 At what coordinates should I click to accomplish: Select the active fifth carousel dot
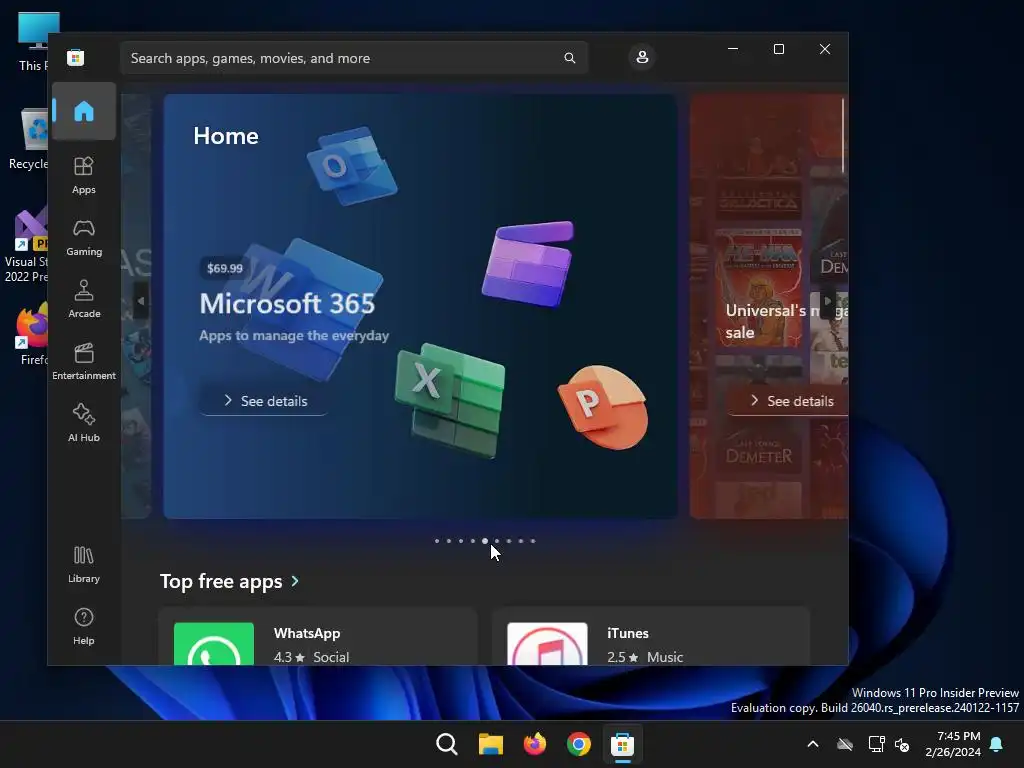485,541
